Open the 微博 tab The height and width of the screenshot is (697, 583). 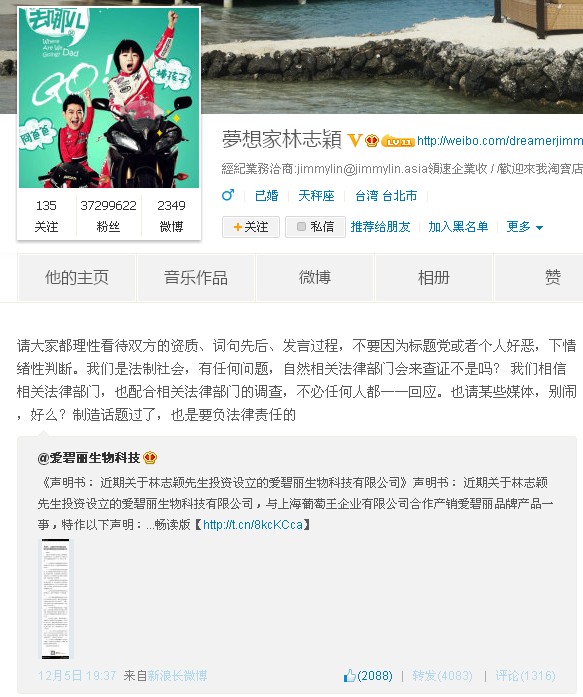[315, 277]
